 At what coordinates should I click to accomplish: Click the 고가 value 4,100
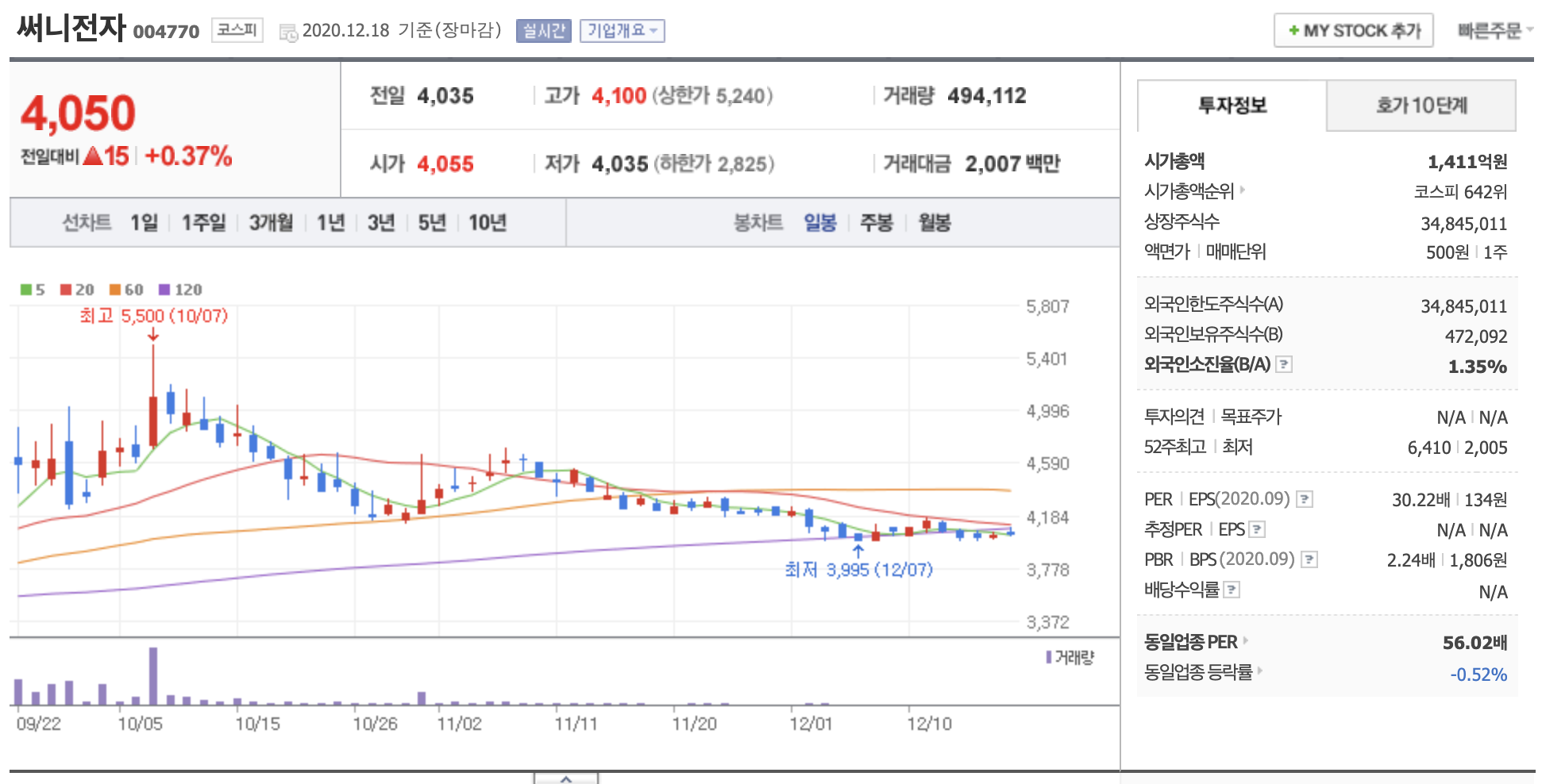pos(619,96)
